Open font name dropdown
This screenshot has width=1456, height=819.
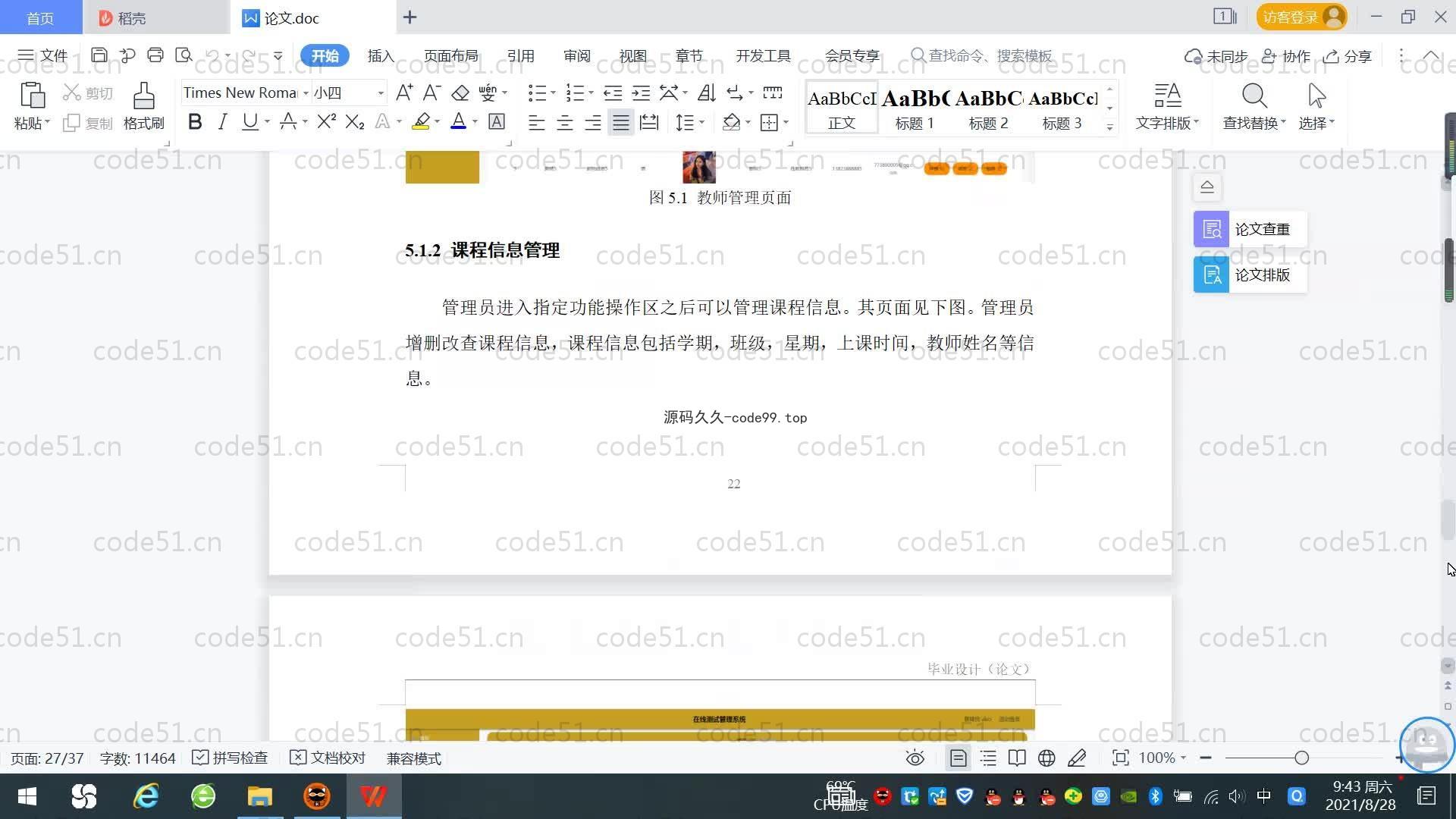[x=306, y=93]
